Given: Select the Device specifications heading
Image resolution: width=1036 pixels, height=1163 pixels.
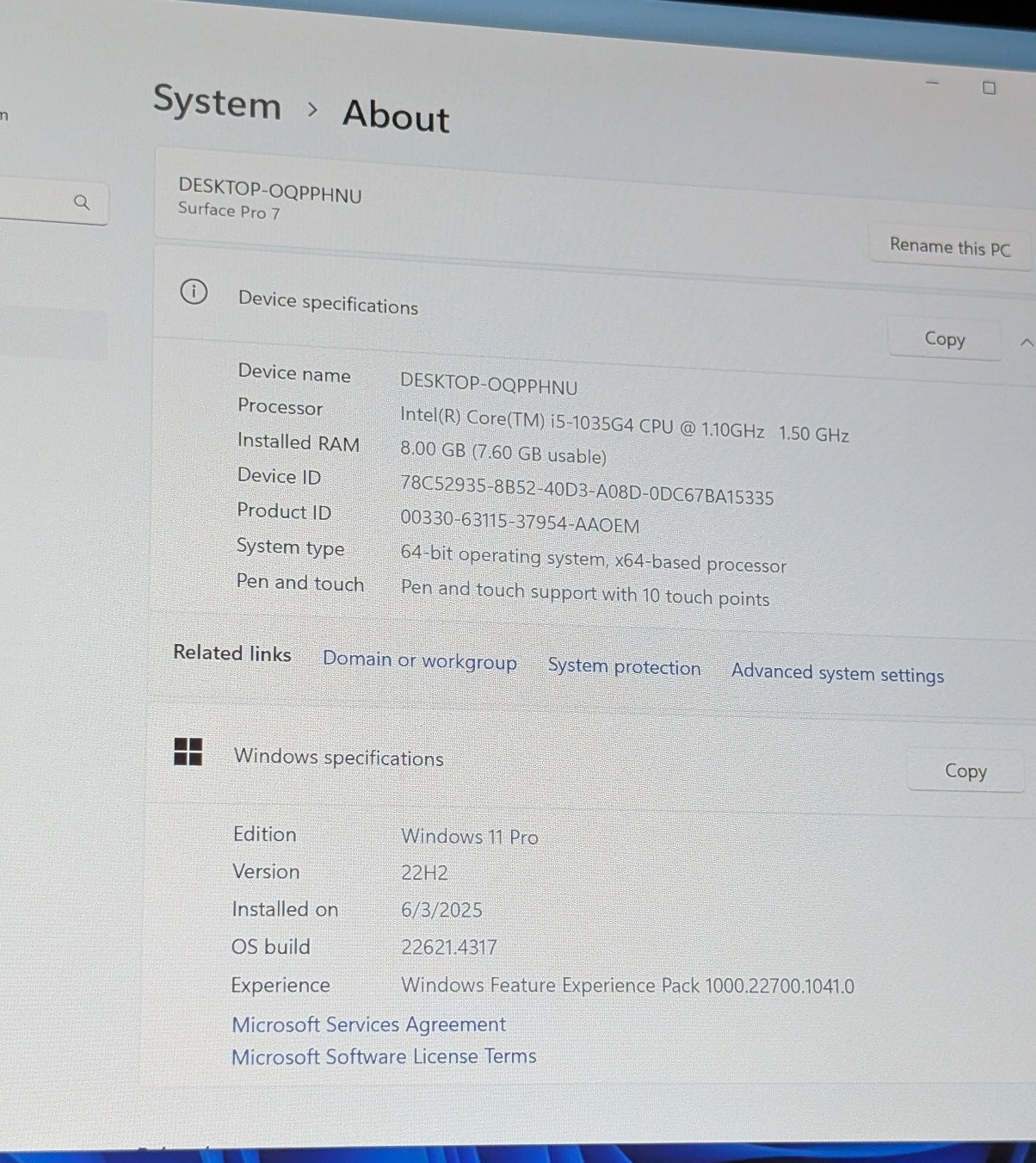Looking at the screenshot, I should (328, 303).
